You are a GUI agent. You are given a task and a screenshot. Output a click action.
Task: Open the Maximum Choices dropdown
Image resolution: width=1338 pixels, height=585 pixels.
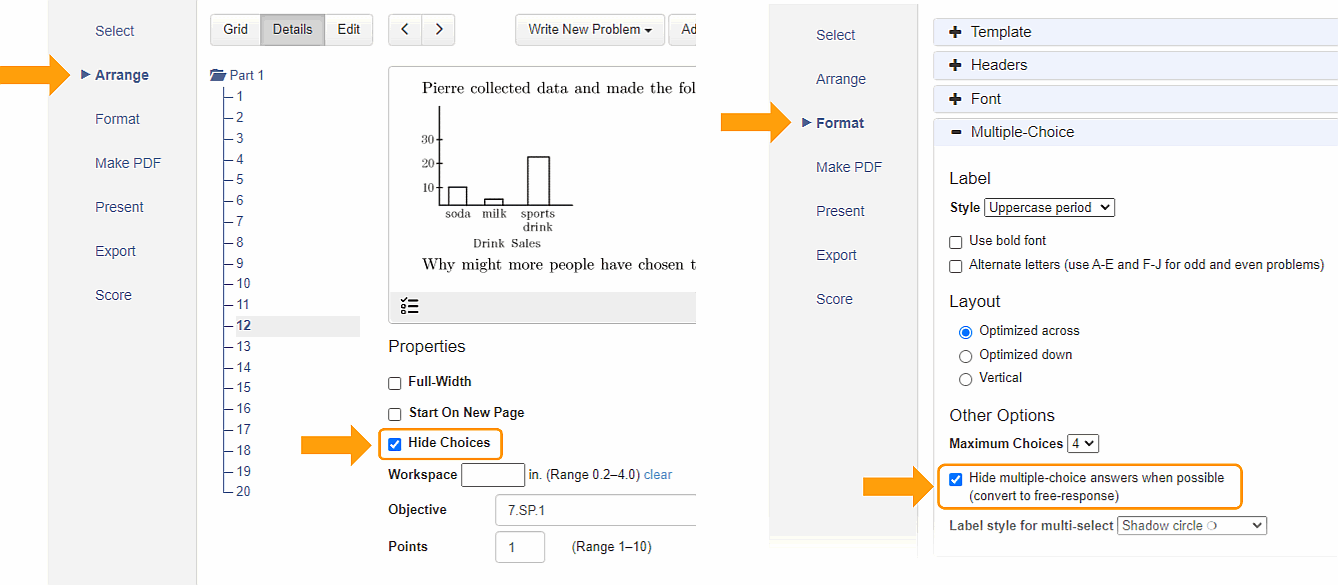coord(1082,443)
